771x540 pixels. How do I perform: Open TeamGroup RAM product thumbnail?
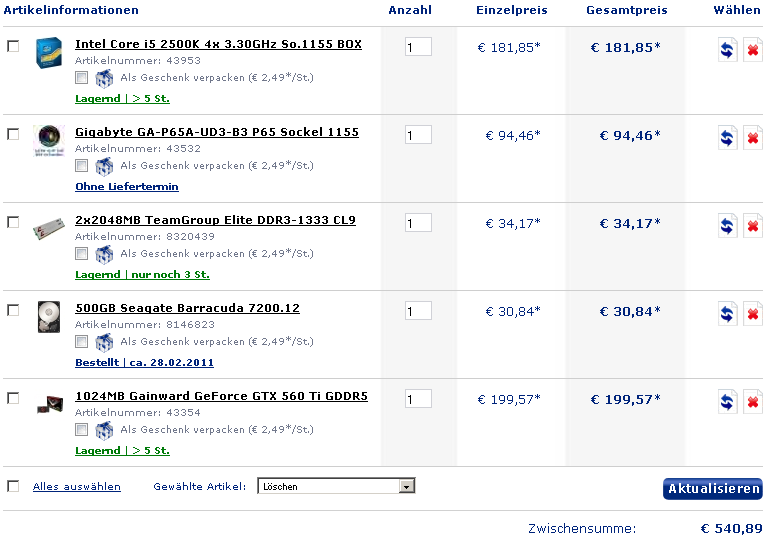(49, 229)
